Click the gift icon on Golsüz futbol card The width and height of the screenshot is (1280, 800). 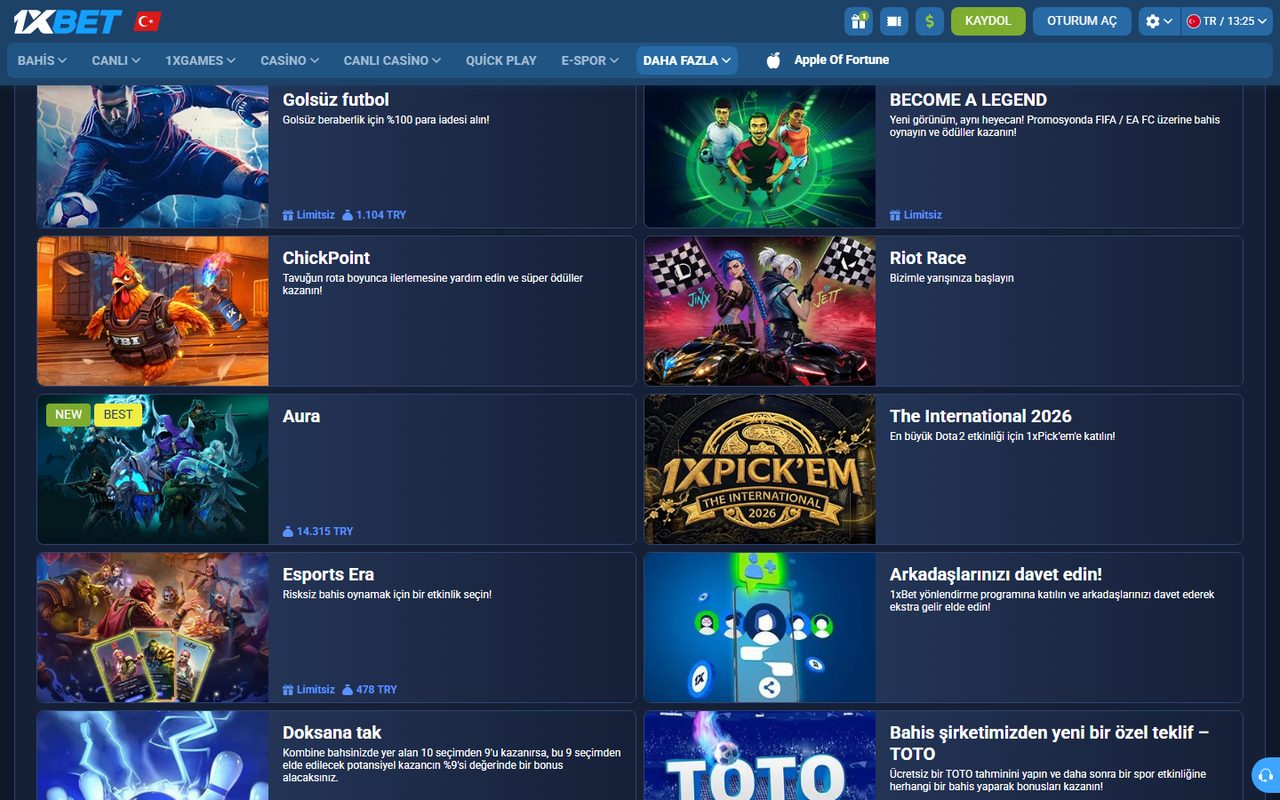(288, 215)
